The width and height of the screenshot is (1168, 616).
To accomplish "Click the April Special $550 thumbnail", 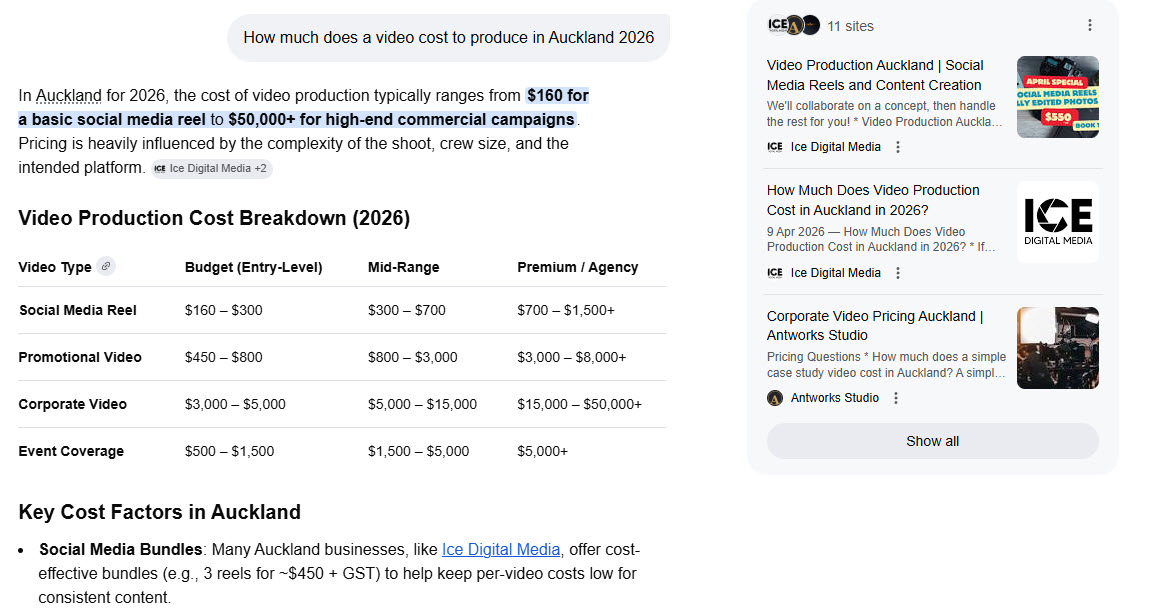I will click(1057, 96).
